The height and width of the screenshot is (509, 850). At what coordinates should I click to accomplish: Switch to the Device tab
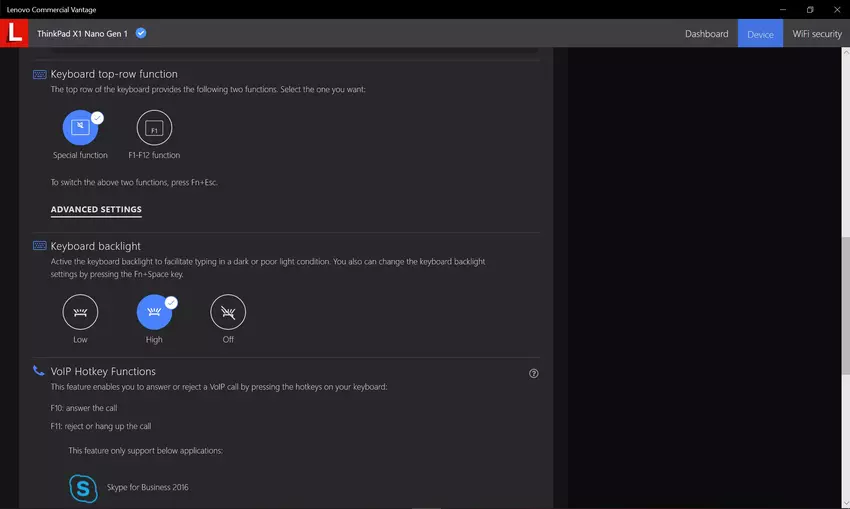pos(760,34)
